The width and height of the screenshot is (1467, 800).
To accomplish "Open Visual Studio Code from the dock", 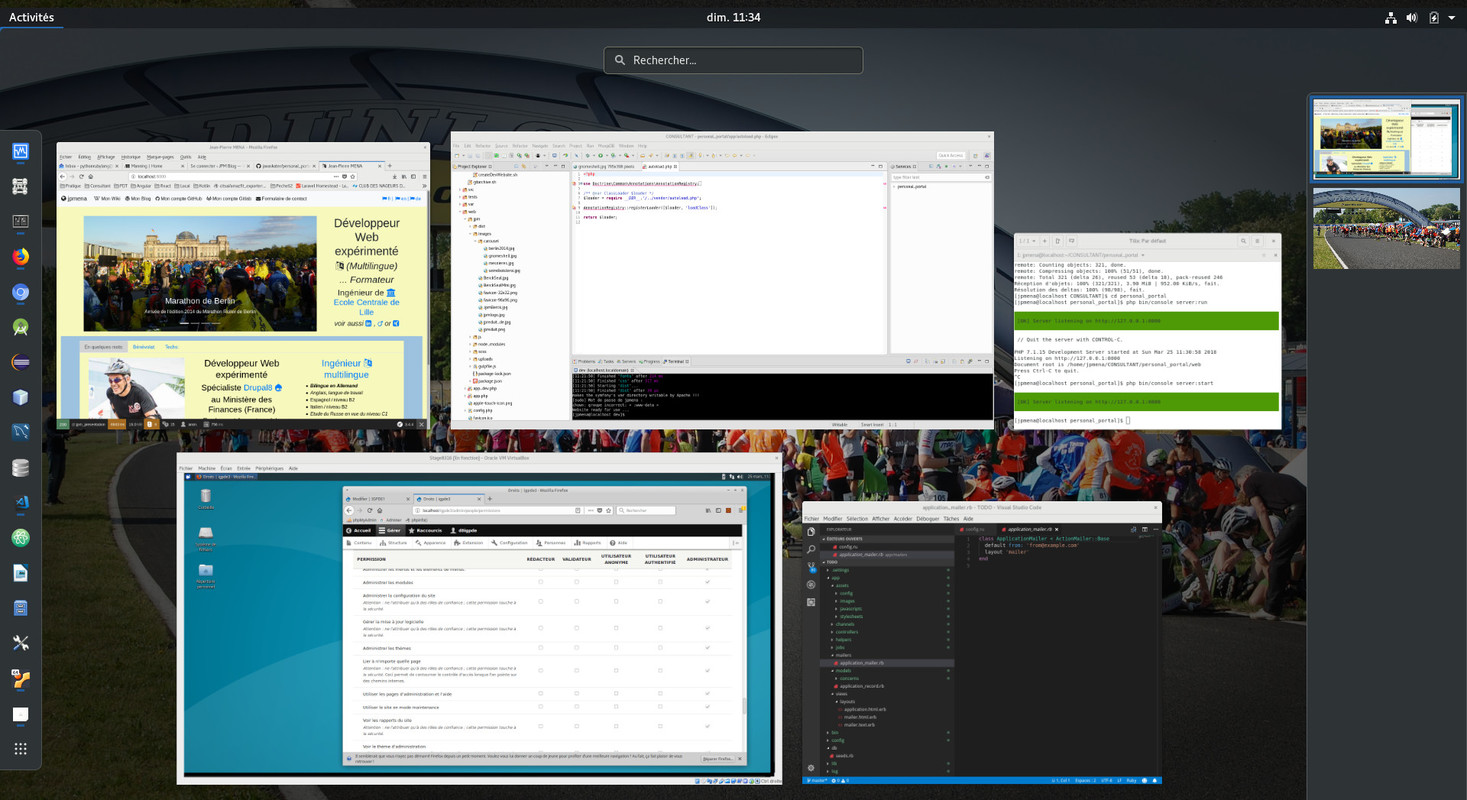I will [x=20, y=502].
